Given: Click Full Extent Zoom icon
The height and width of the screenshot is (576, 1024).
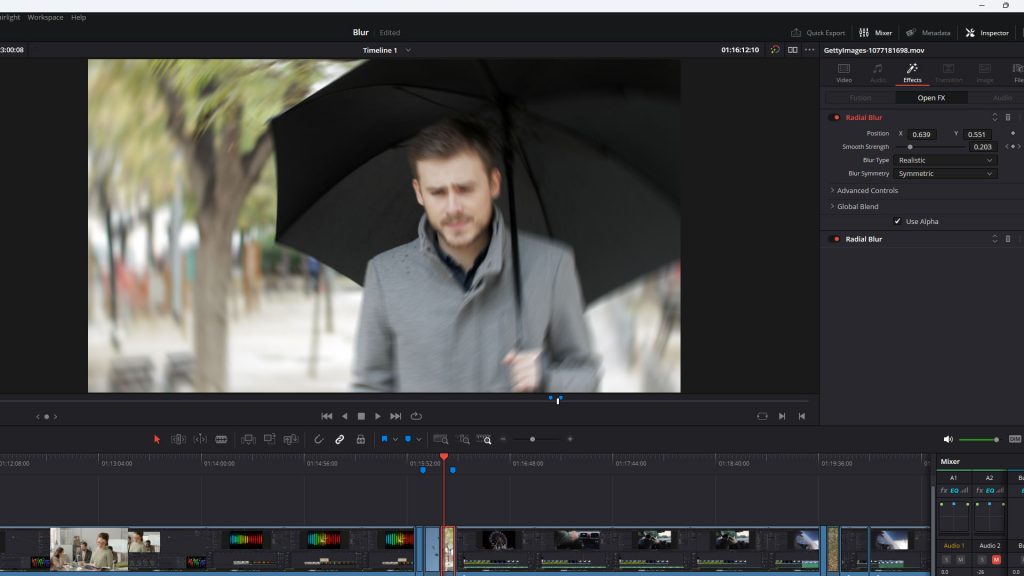Looking at the screenshot, I should click(441, 440).
